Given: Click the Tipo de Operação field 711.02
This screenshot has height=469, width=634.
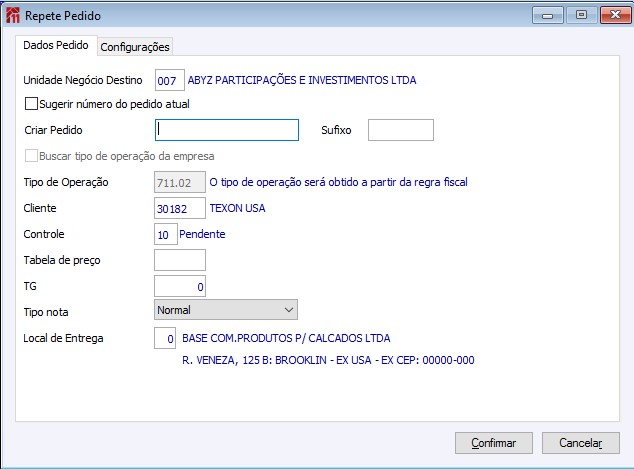Looking at the screenshot, I should 180,182.
